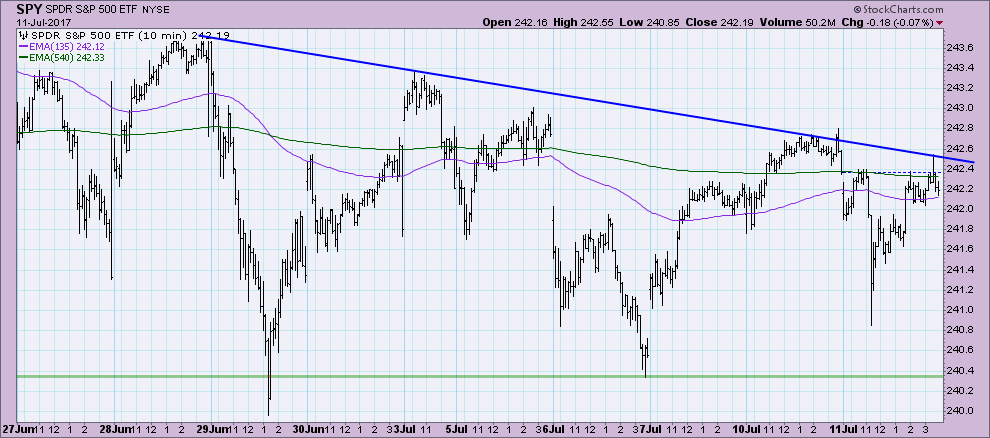Click the 240.8 price axis label

click(959, 329)
